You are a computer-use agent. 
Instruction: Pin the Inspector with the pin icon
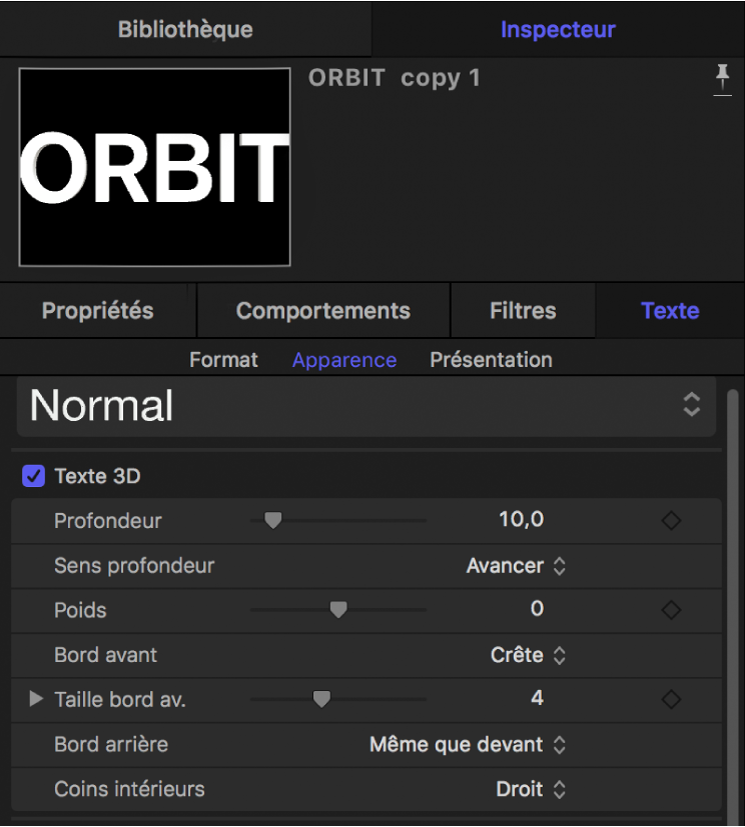point(722,79)
